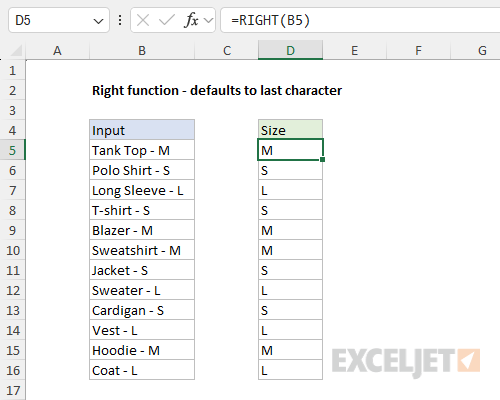The width and height of the screenshot is (500, 400).
Task: Select row 7 header
Action: (x=13, y=190)
